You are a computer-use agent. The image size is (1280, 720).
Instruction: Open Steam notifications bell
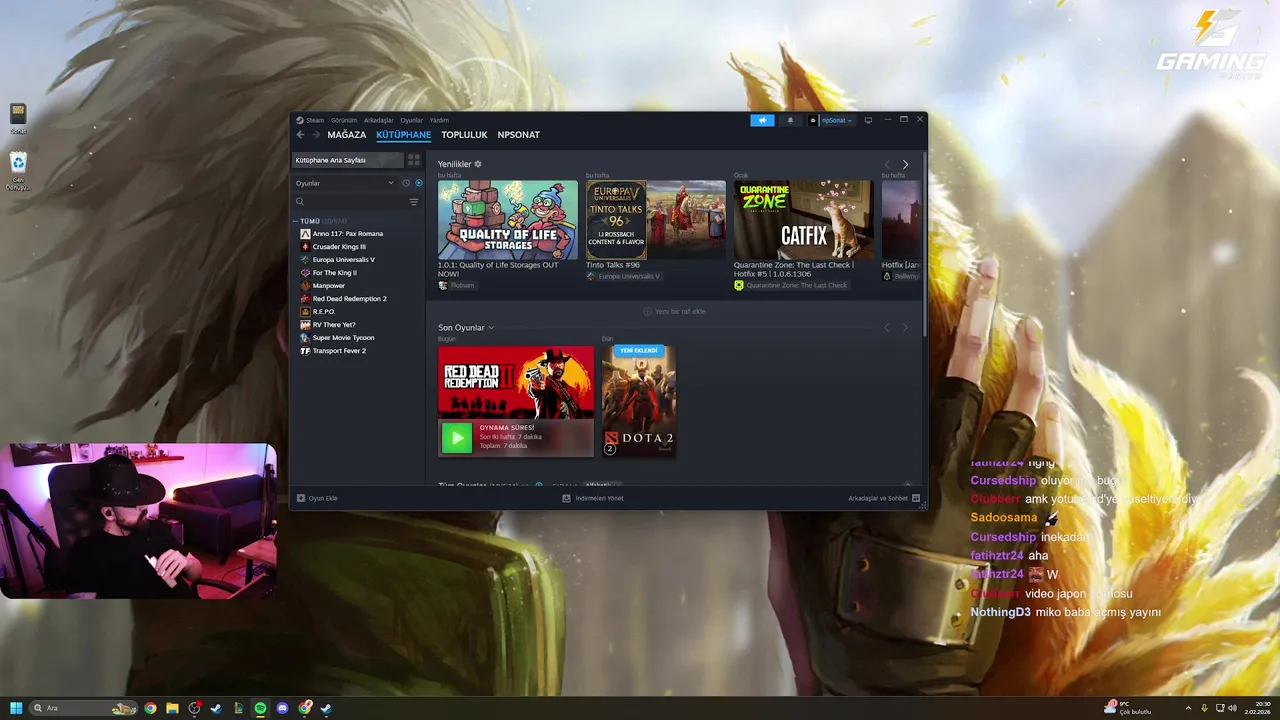pos(790,120)
